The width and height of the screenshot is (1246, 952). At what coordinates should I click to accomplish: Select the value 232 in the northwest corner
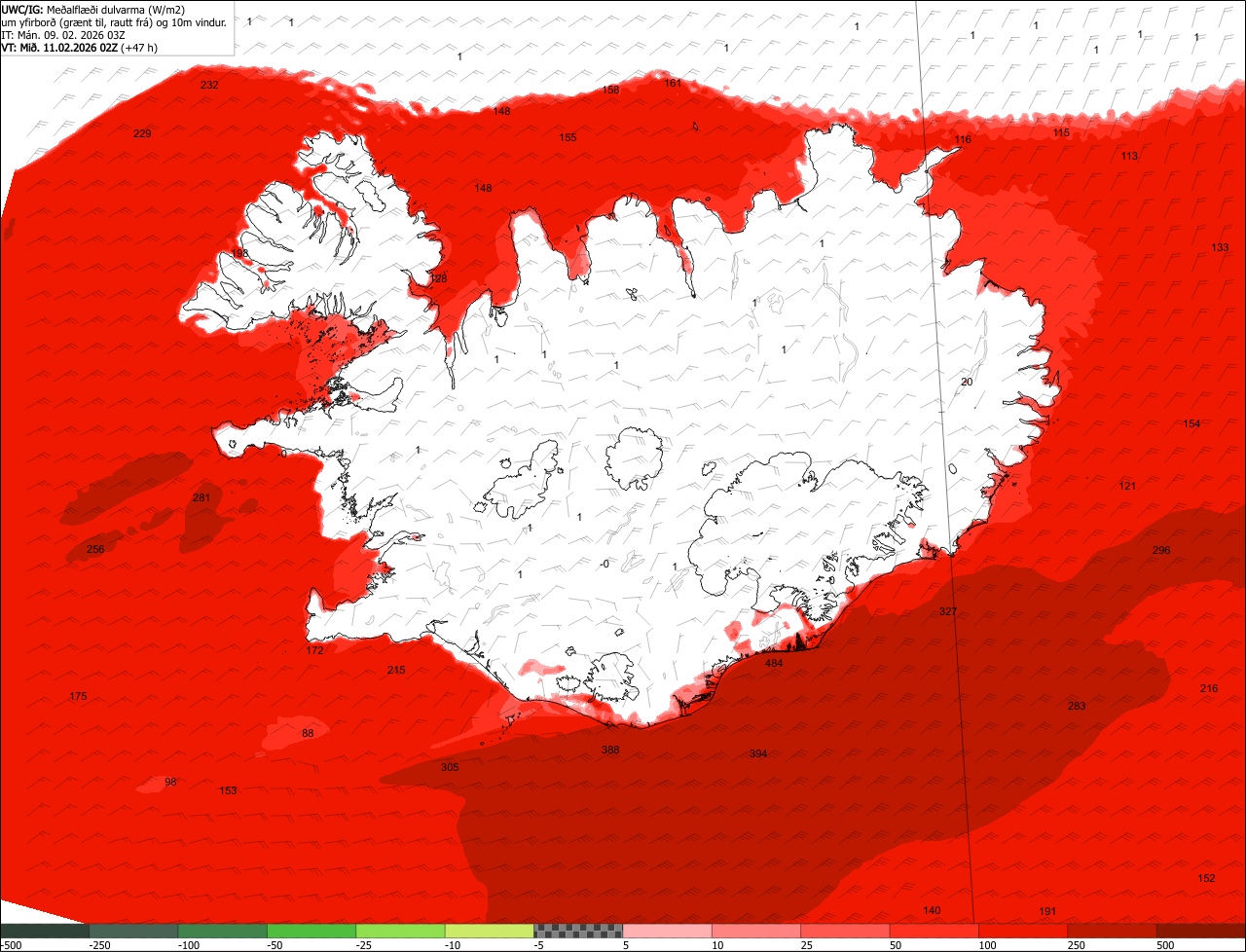pos(209,85)
